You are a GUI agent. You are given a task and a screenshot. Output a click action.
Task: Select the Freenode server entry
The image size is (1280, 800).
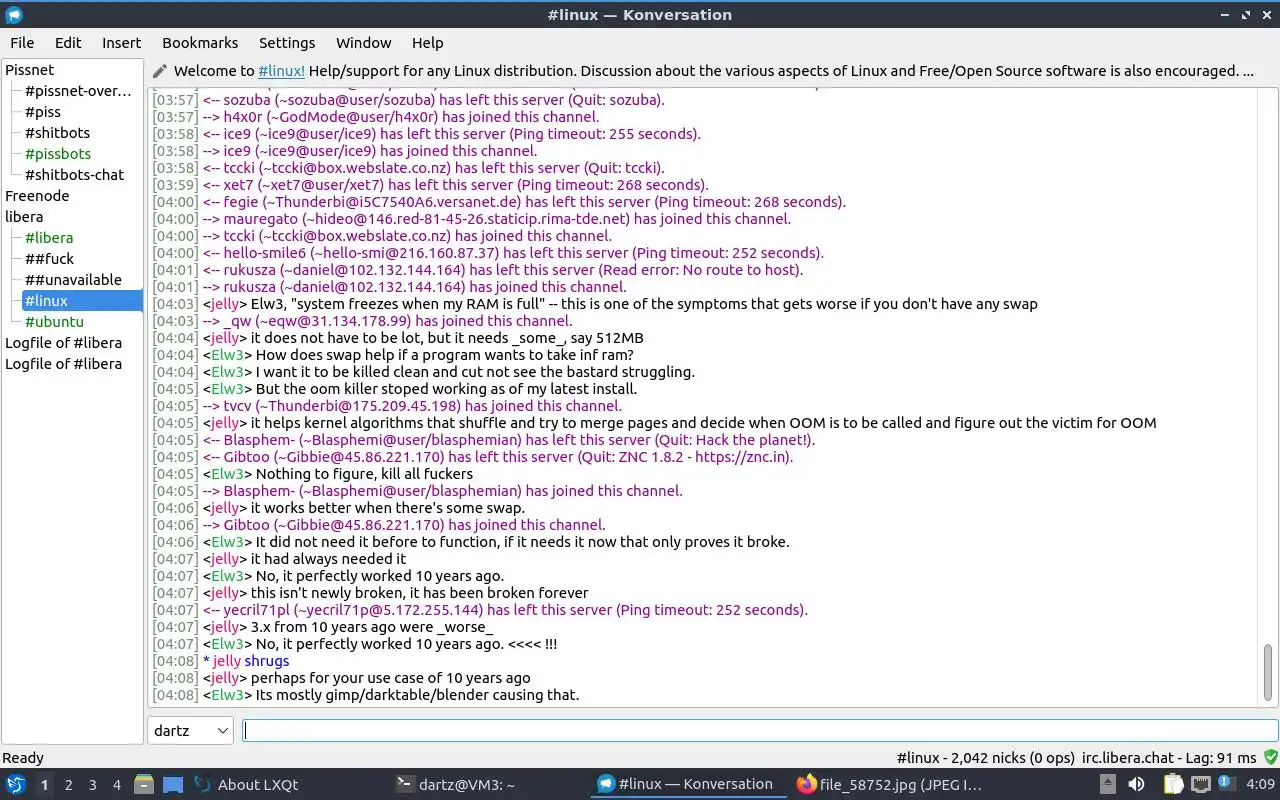click(x=37, y=196)
